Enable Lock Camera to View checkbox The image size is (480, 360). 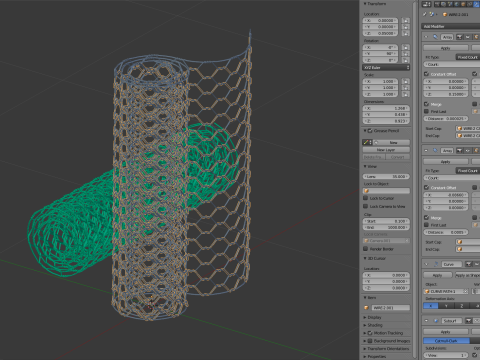click(x=366, y=206)
